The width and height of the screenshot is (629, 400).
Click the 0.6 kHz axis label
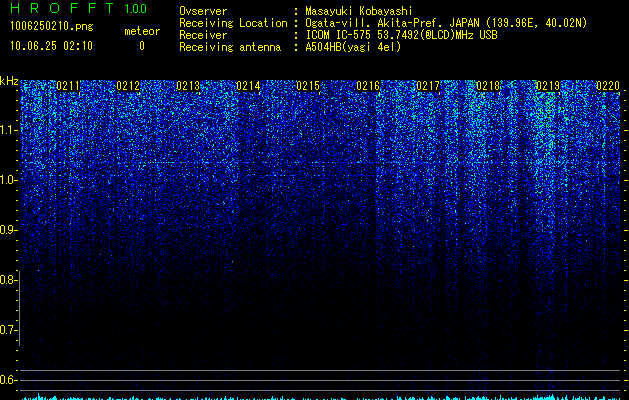click(x=8, y=380)
